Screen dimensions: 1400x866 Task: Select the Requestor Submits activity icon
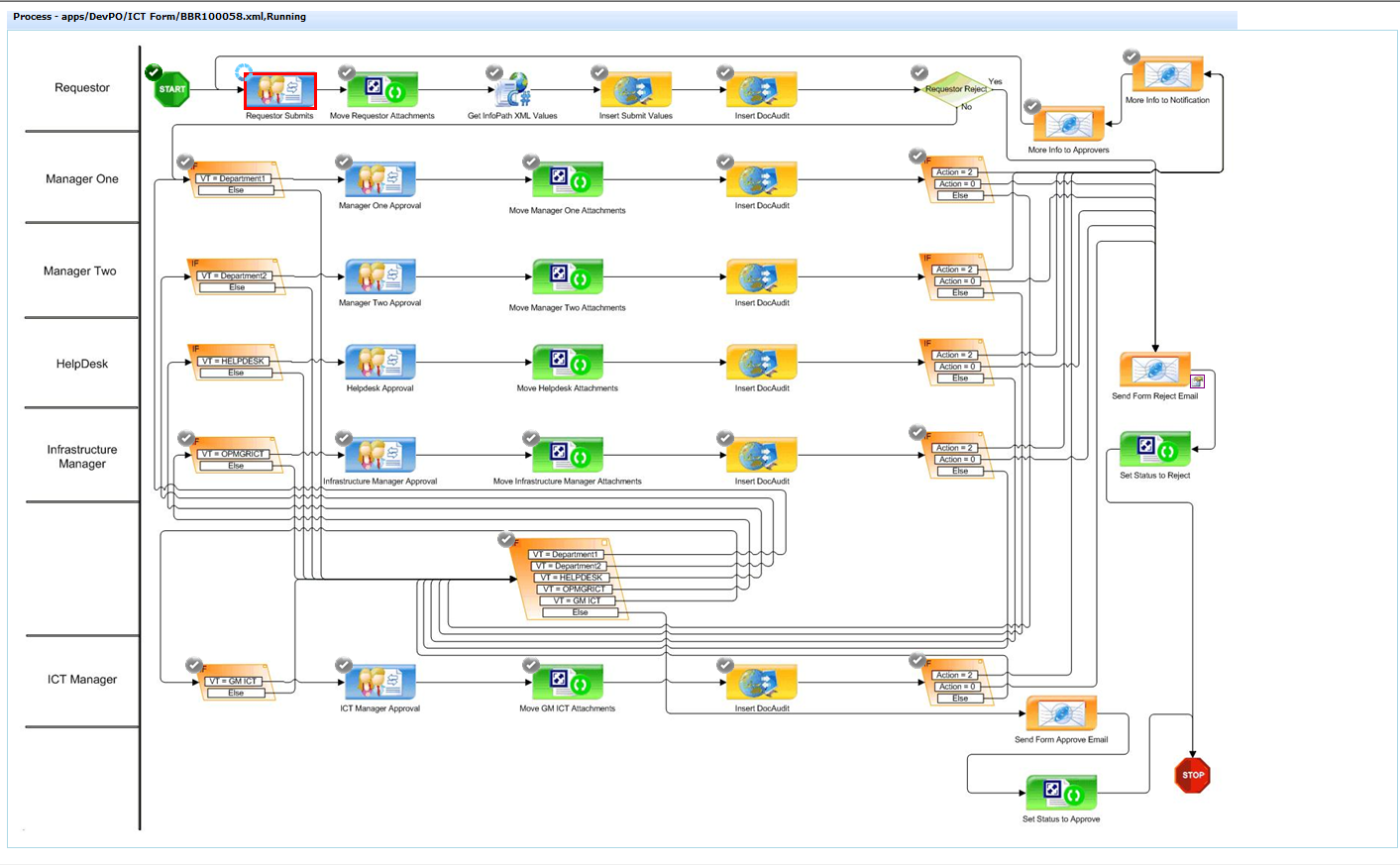coord(280,90)
